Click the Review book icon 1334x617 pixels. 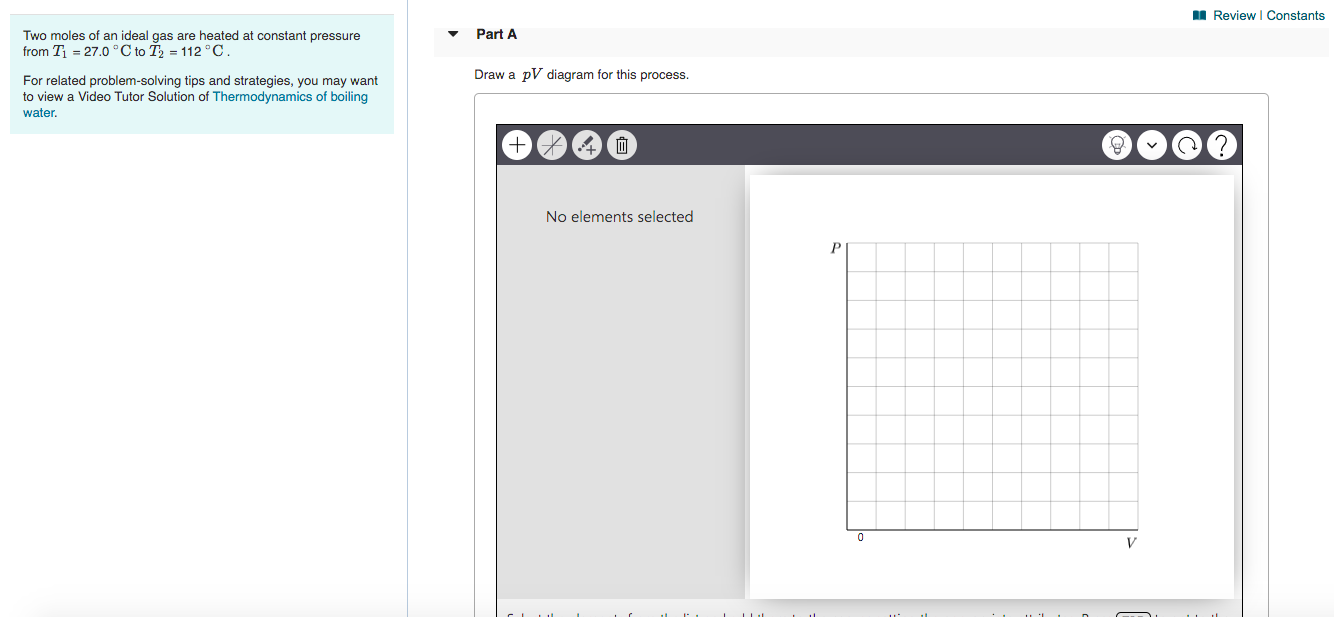1200,15
